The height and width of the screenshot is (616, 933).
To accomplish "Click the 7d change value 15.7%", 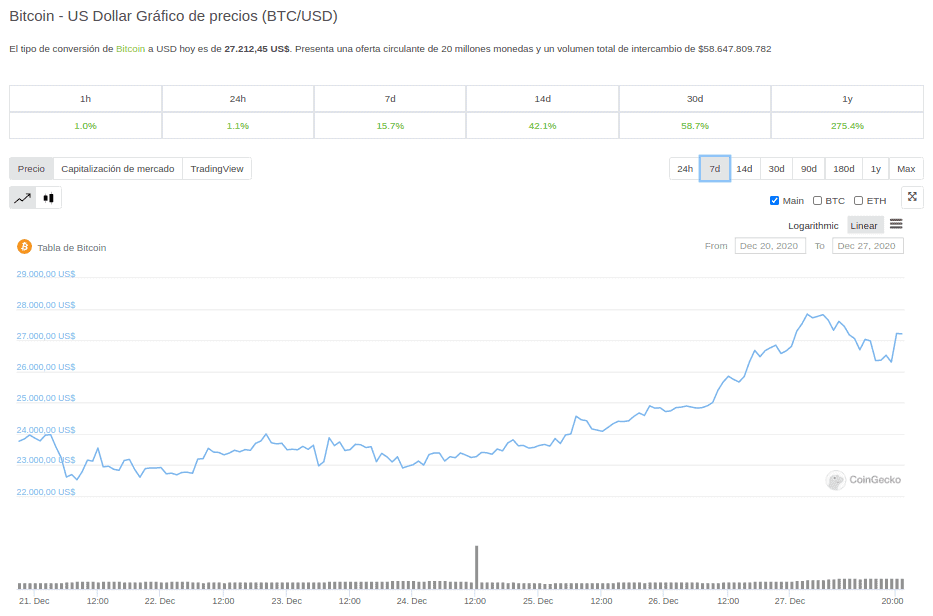I will coord(390,126).
